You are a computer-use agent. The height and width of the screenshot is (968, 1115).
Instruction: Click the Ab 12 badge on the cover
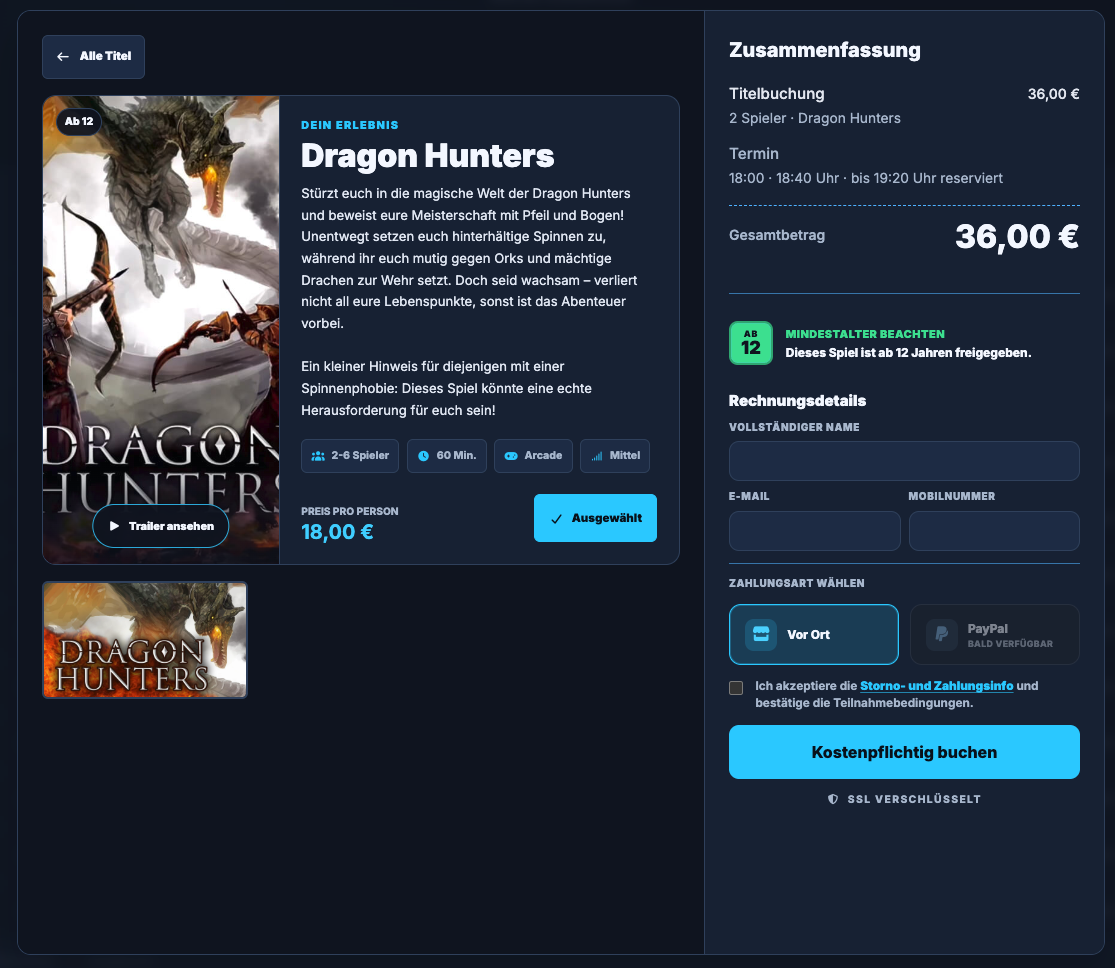[x=79, y=122]
